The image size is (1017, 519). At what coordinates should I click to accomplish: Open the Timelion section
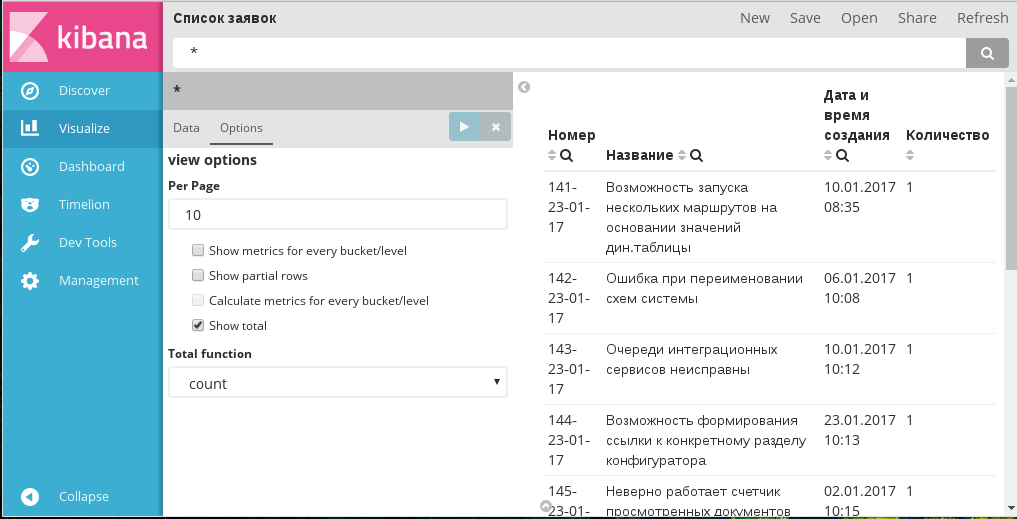tap(82, 204)
